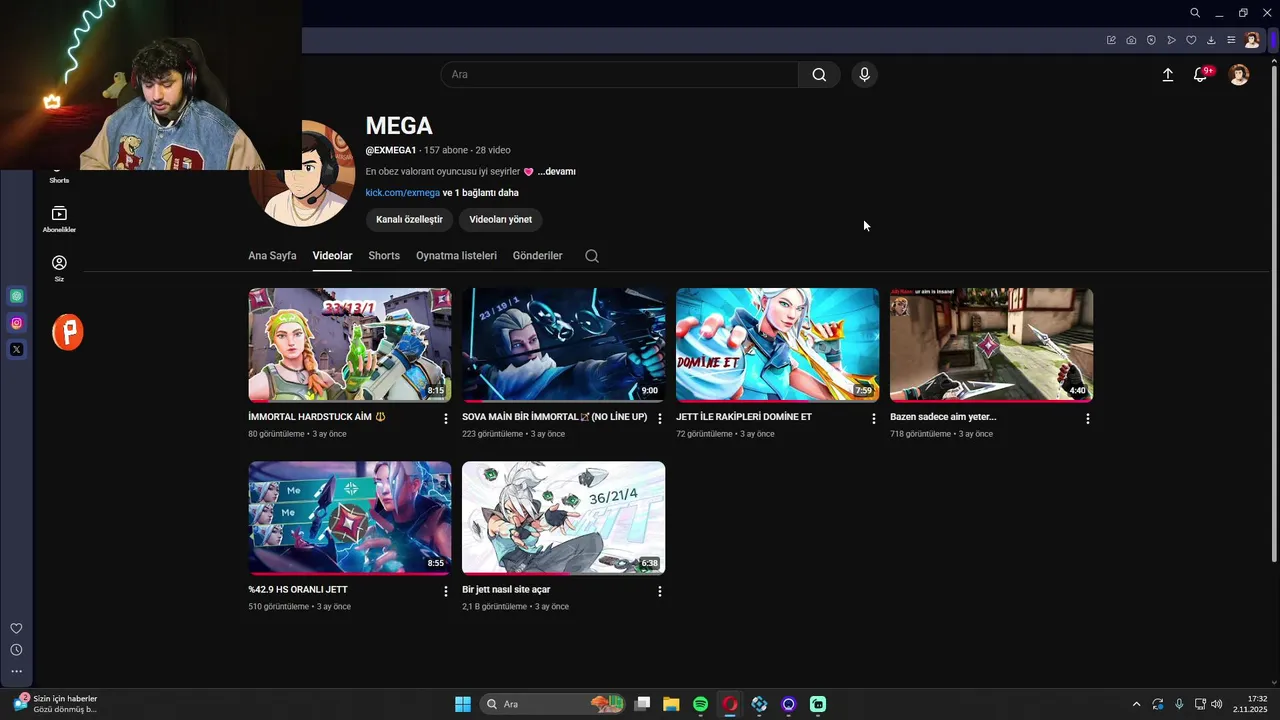Open options menu for JETT İLE RAKİPLERİ DOMİNE ET

click(874, 419)
